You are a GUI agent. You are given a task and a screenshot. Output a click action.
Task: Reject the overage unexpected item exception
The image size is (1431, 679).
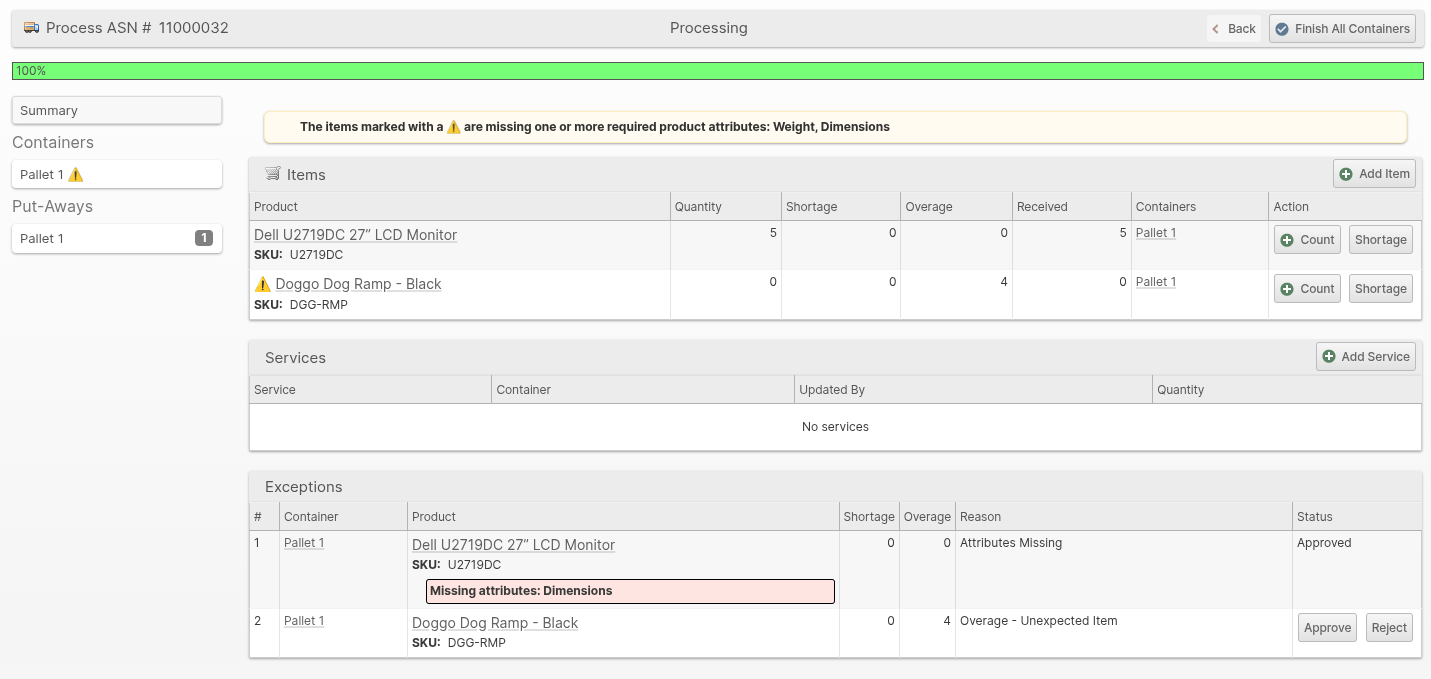(x=1389, y=628)
